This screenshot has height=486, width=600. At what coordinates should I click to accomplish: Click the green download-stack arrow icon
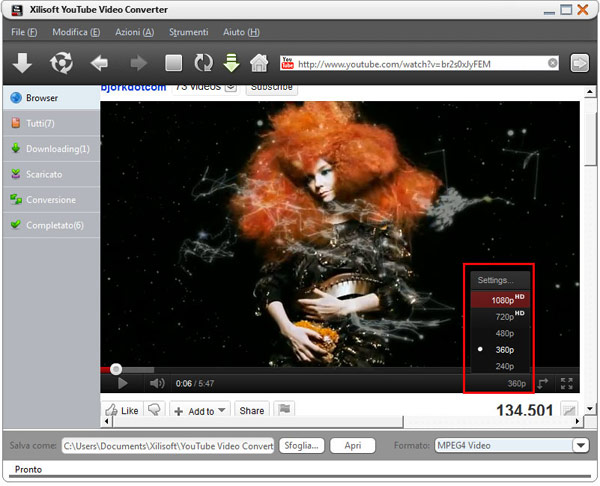tap(231, 63)
